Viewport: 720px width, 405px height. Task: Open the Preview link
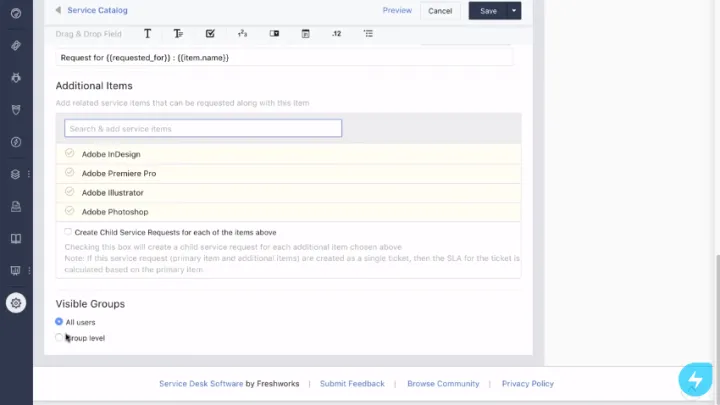point(397,11)
